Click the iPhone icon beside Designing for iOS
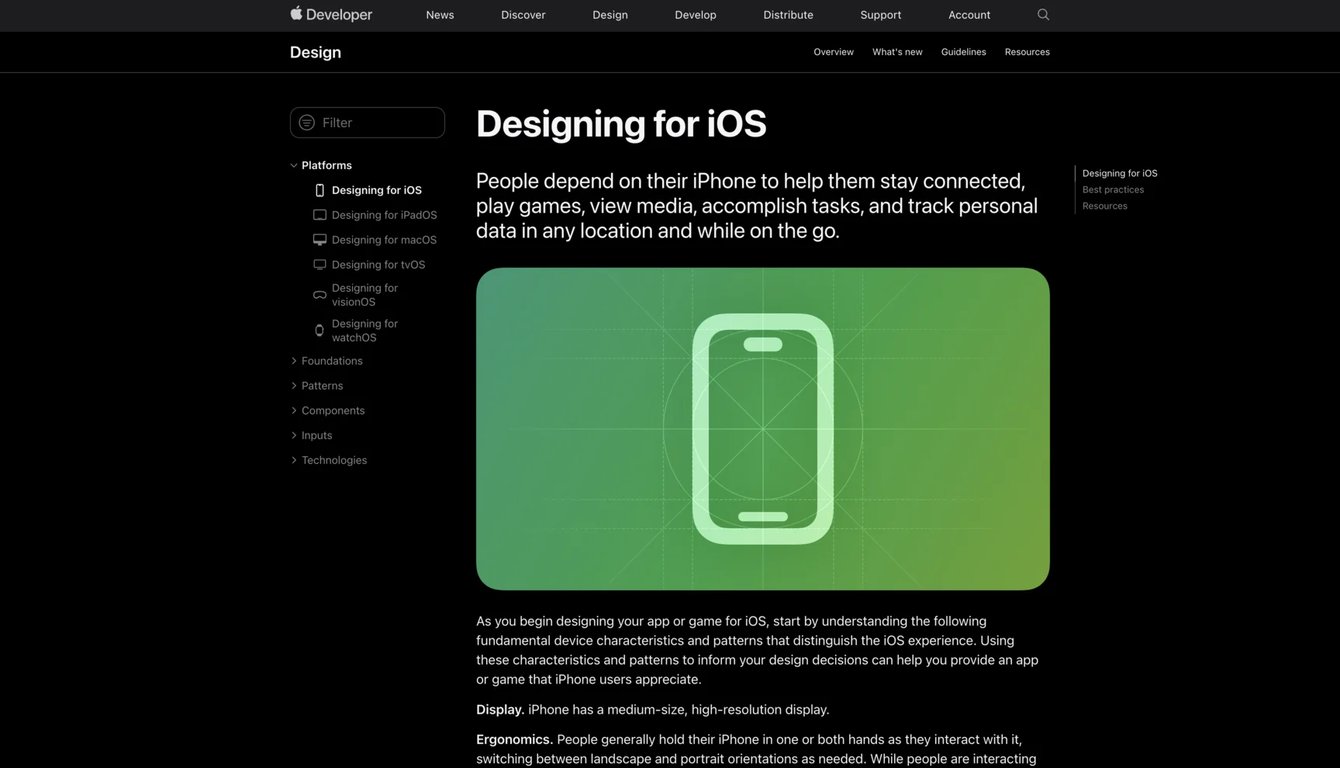This screenshot has height=768, width=1340. click(x=320, y=190)
